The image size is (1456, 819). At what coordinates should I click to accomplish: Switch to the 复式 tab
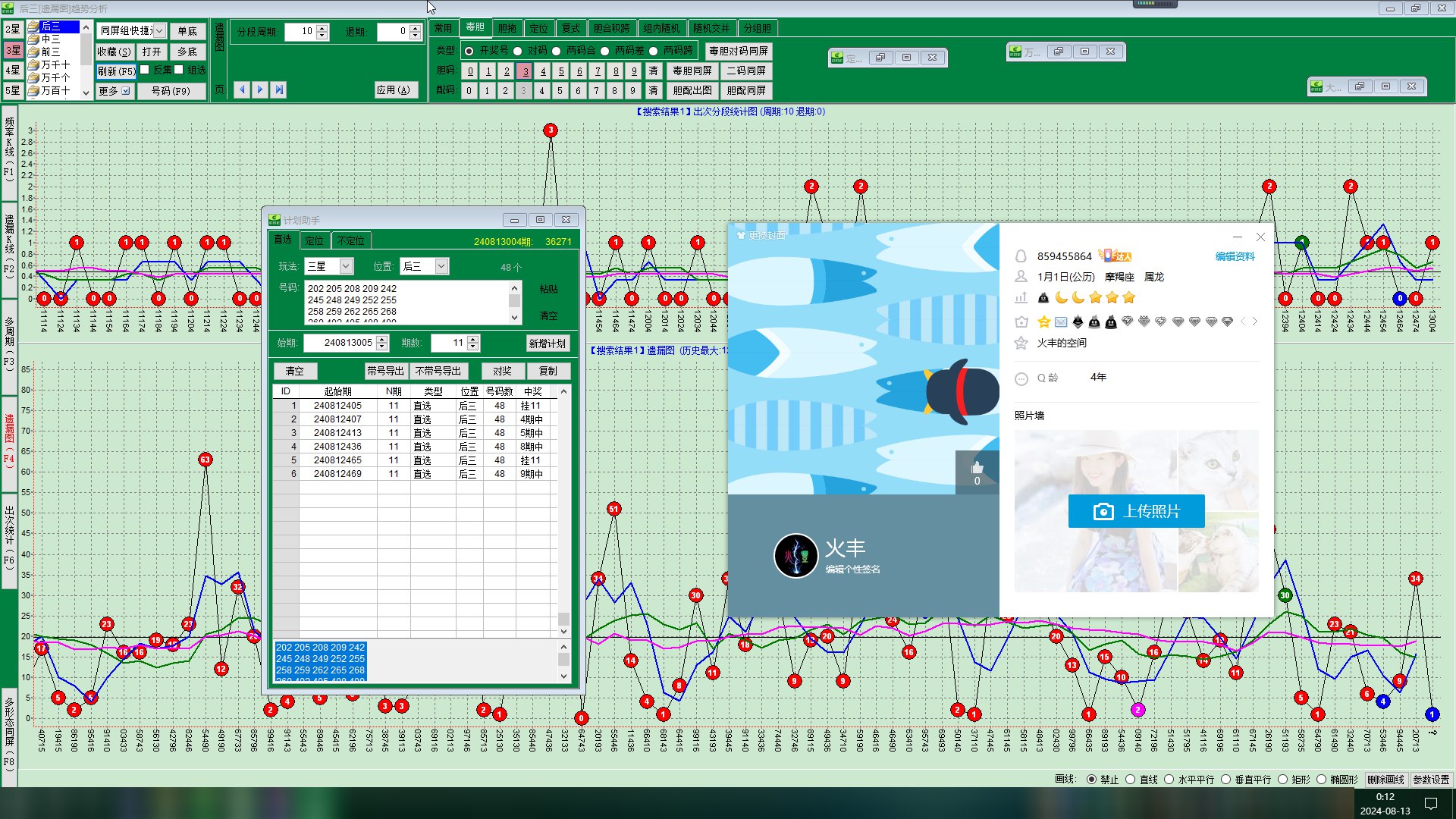point(570,28)
